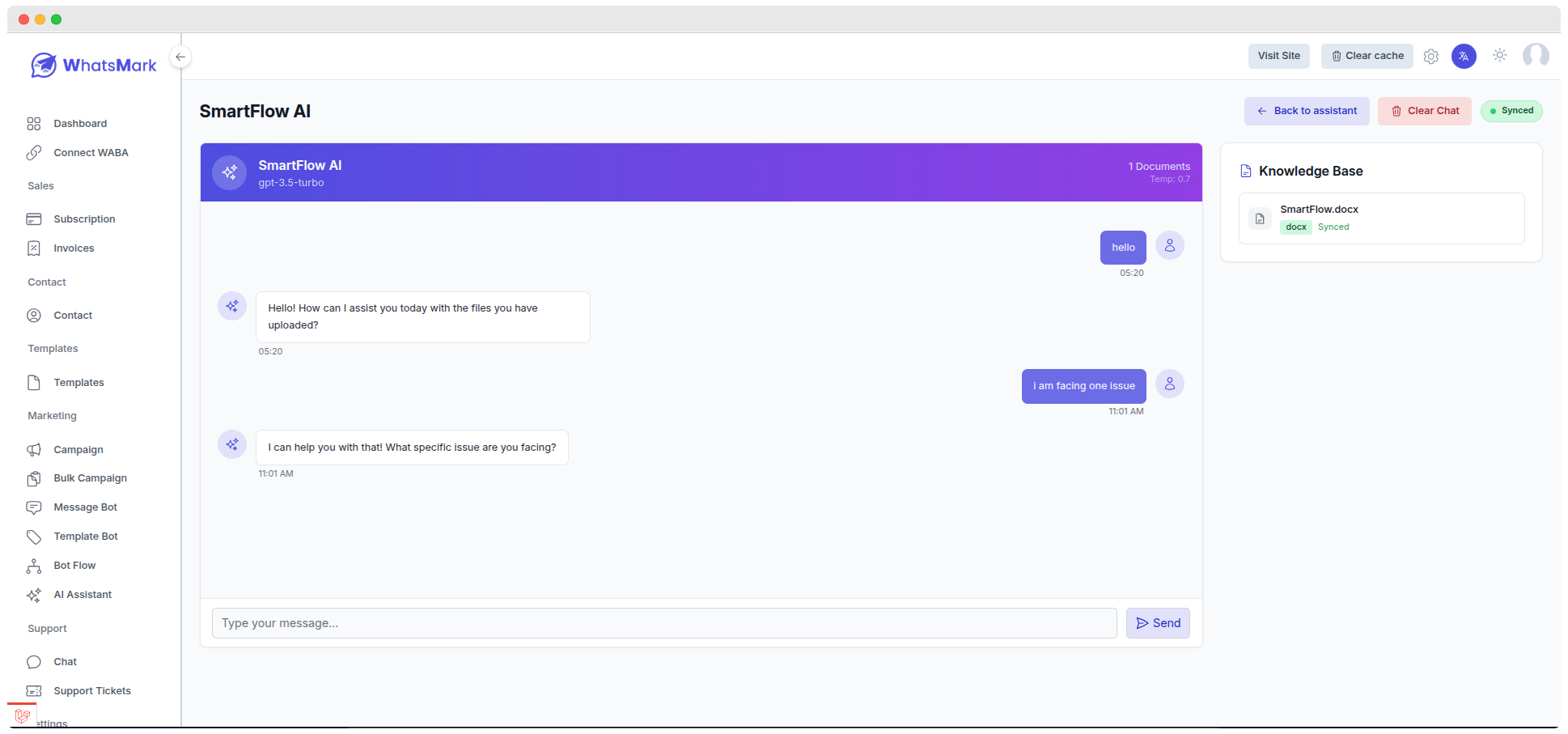Click the SmartFlow AI header sparkle icon
The image size is (1568, 734).
pyautogui.click(x=230, y=172)
